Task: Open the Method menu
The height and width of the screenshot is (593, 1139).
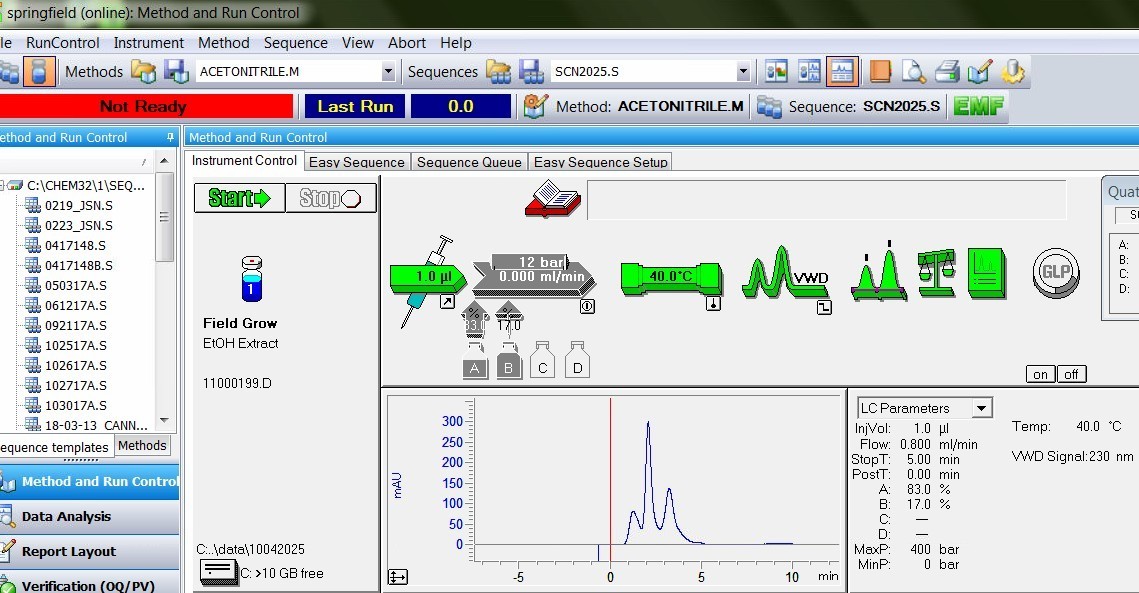Action: point(224,43)
